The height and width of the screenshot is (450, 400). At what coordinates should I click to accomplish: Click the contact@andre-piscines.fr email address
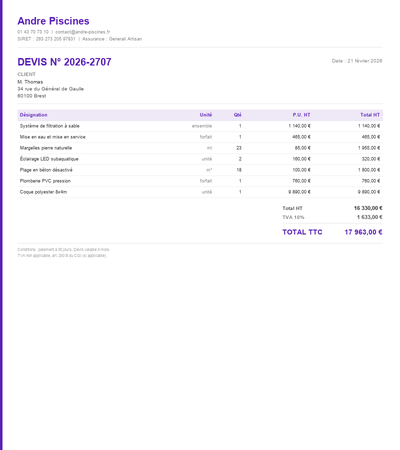click(83, 32)
